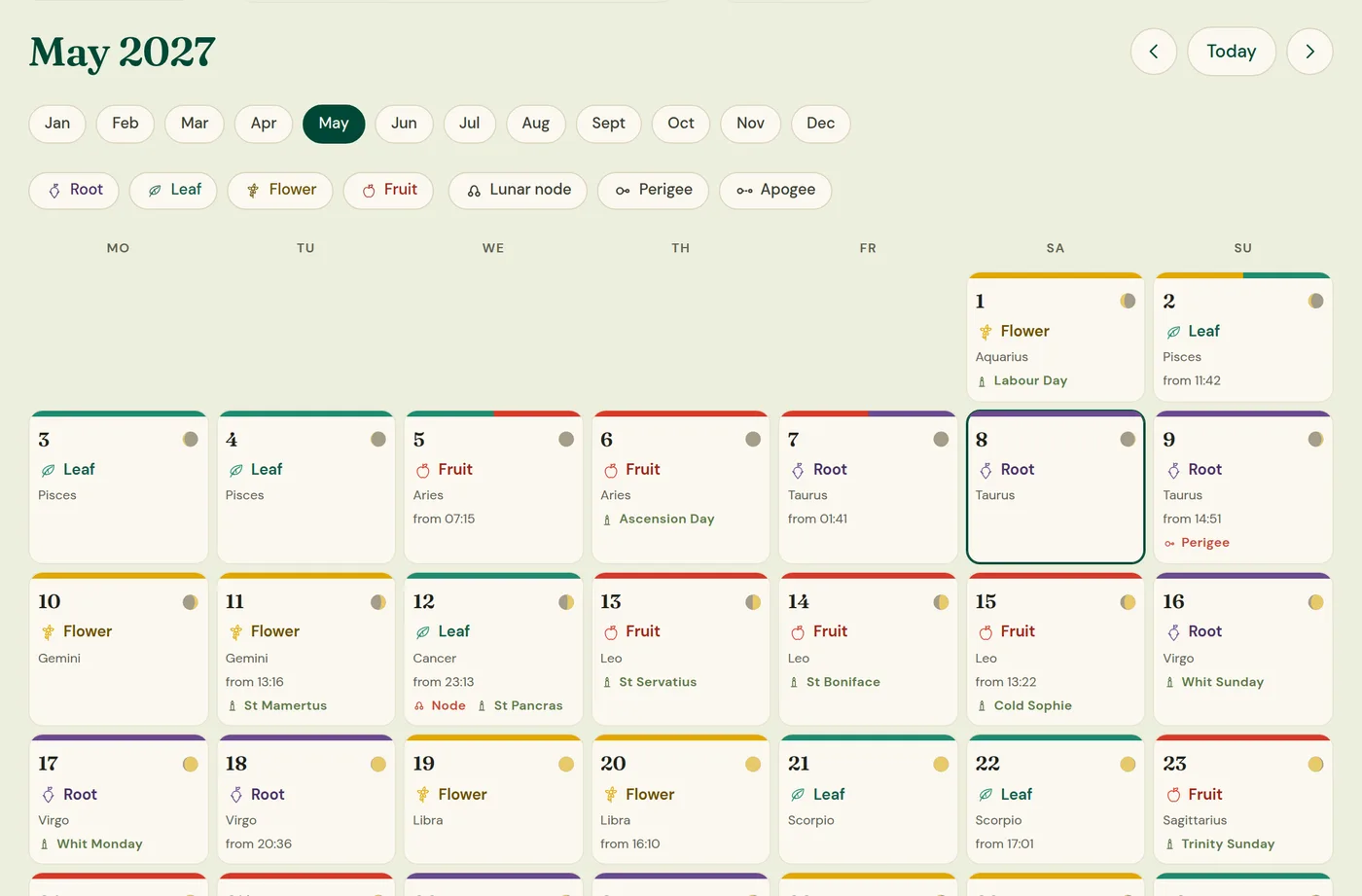This screenshot has width=1362, height=896.
Task: Open the Jul month tab
Action: [470, 124]
